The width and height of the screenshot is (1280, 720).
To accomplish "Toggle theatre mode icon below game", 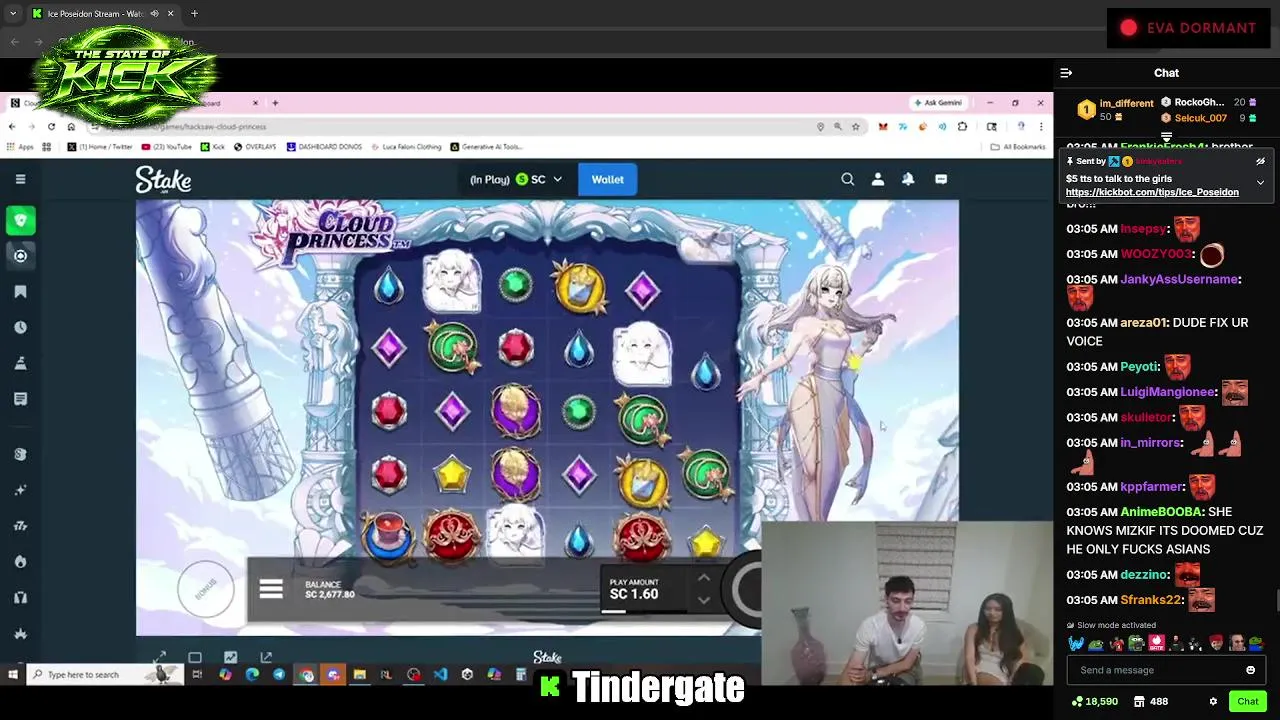I will tap(195, 657).
